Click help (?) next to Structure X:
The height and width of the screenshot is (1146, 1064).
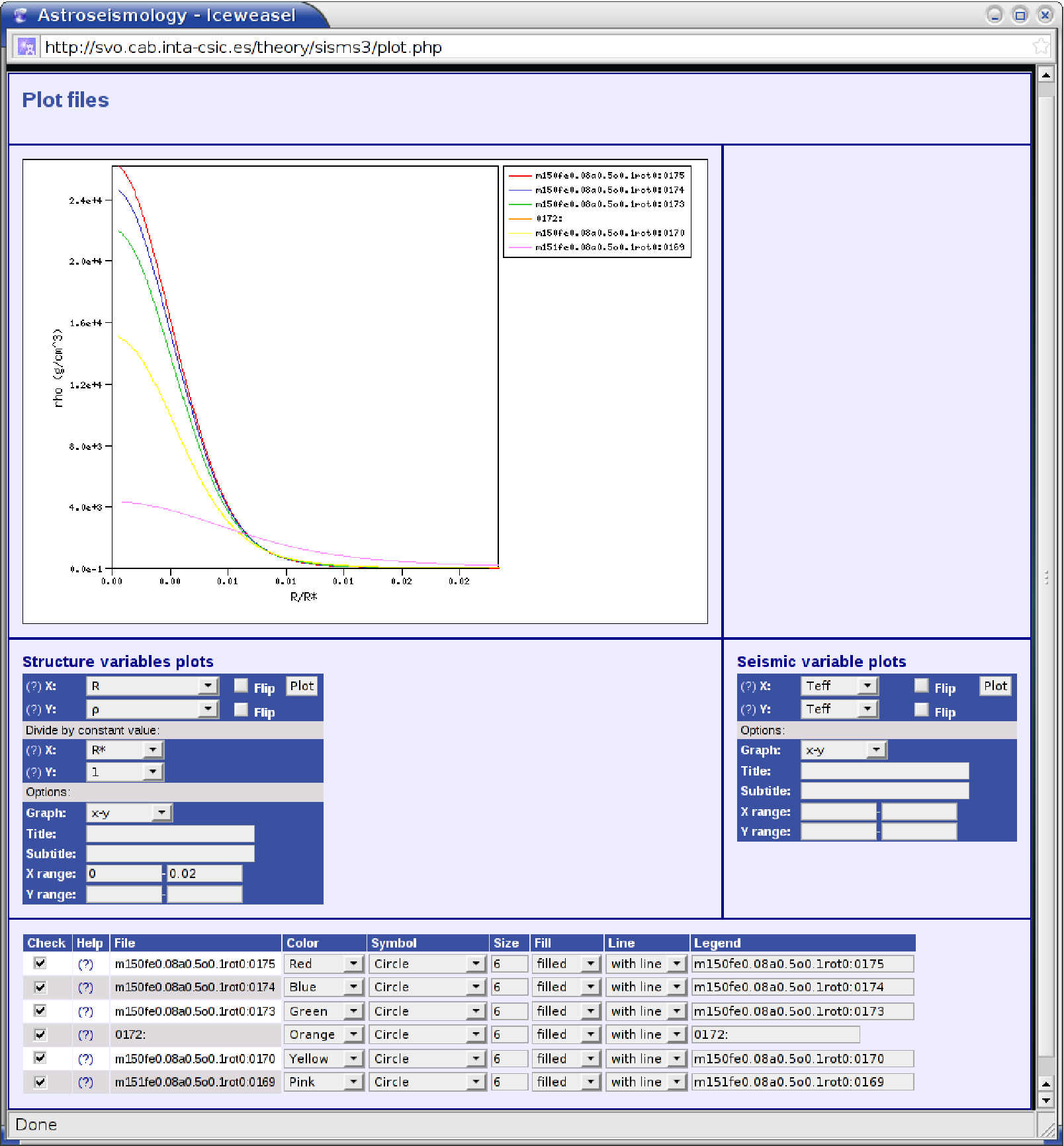[x=33, y=686]
